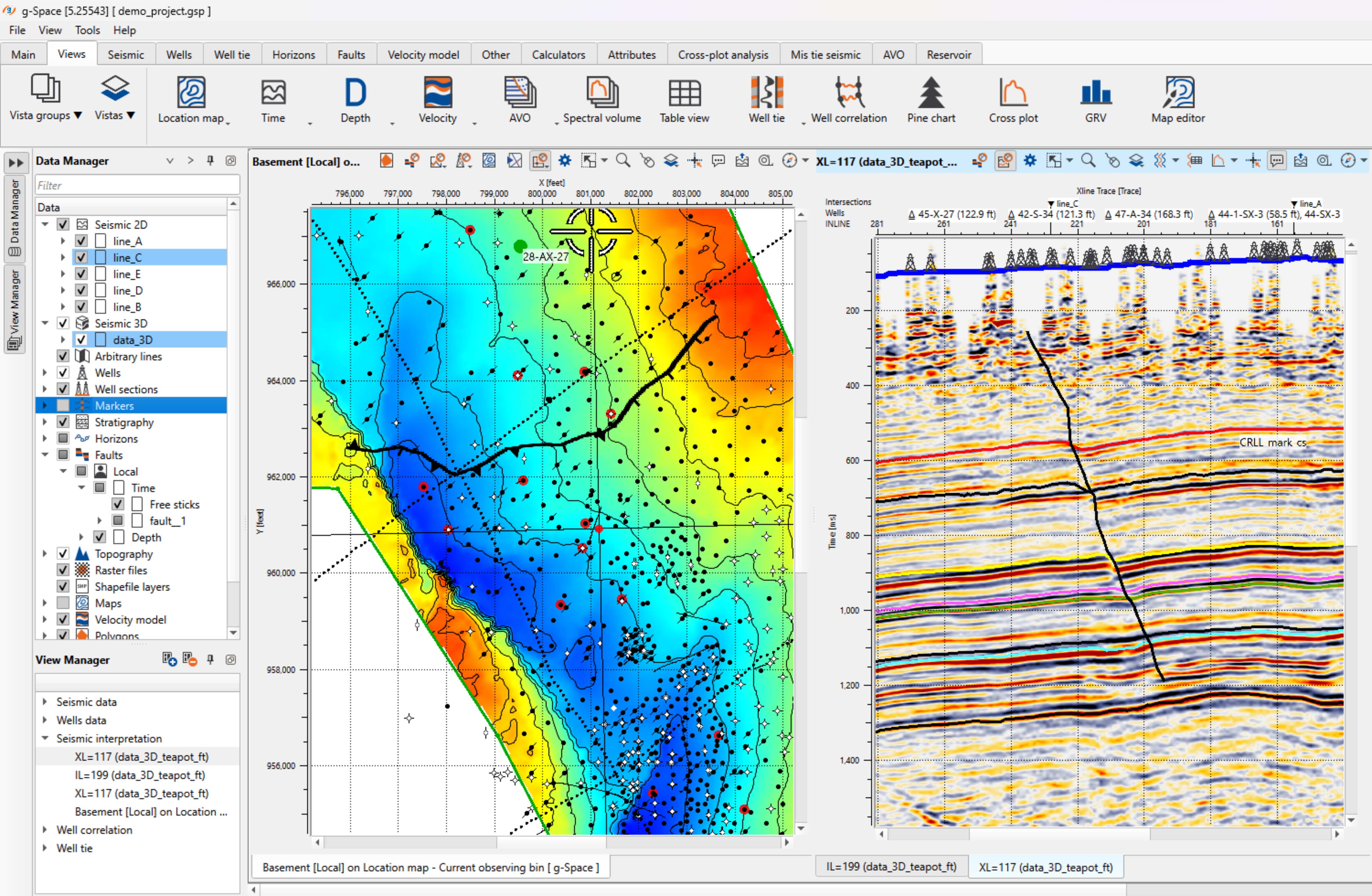Switch to IL=199 (data_3D_teapot_ft) bottom tab
1372x896 pixels.
tap(891, 867)
